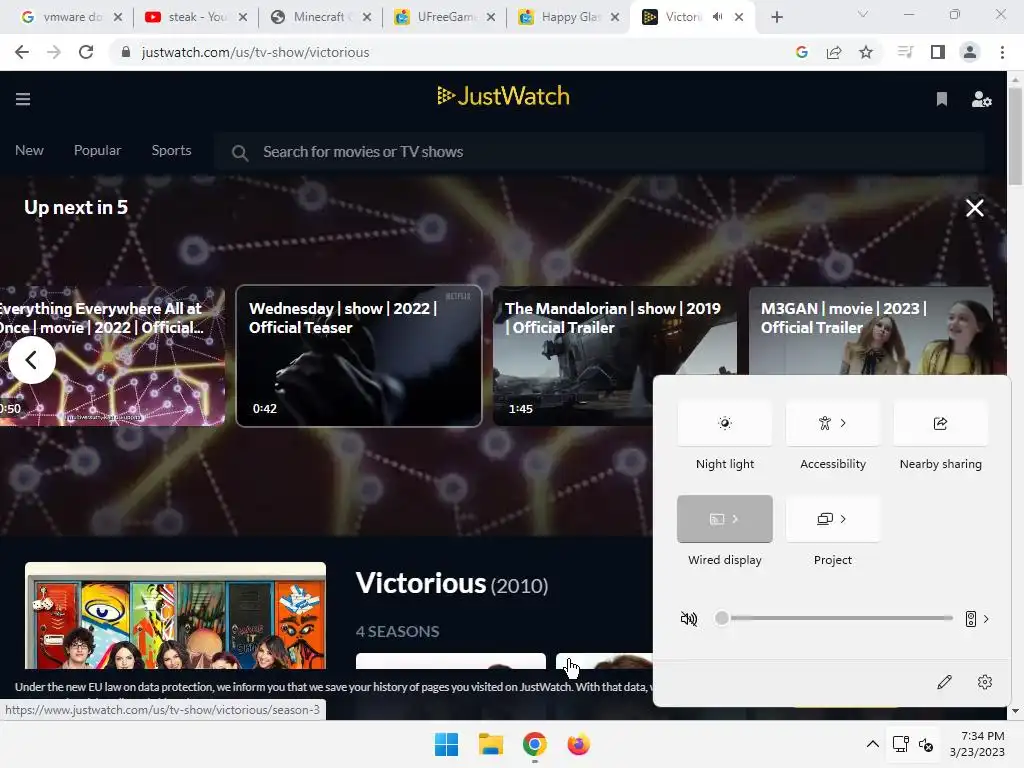This screenshot has height=768, width=1024.
Task: Close the steak YouTube tab
Action: 243,17
